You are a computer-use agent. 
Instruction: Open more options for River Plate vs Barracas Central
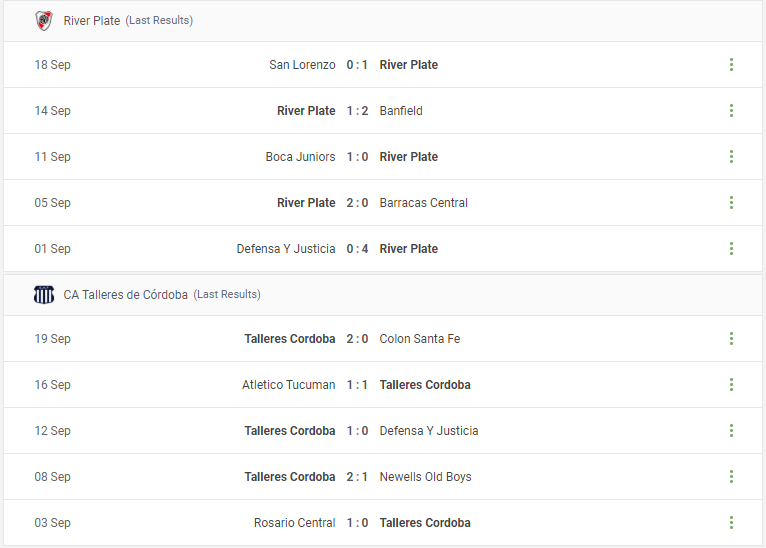pyautogui.click(x=731, y=202)
